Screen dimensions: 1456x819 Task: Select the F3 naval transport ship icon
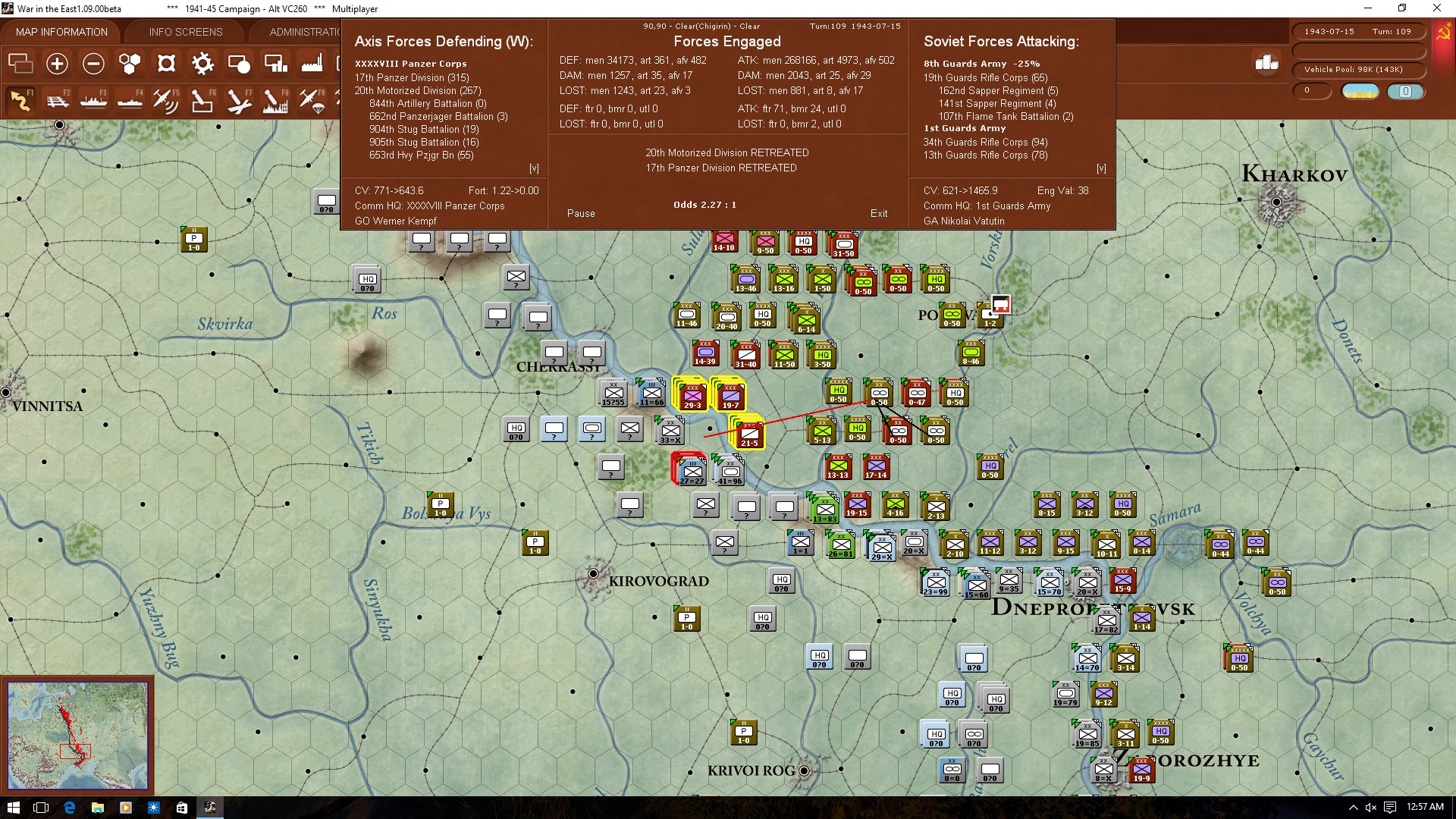pos(93,100)
